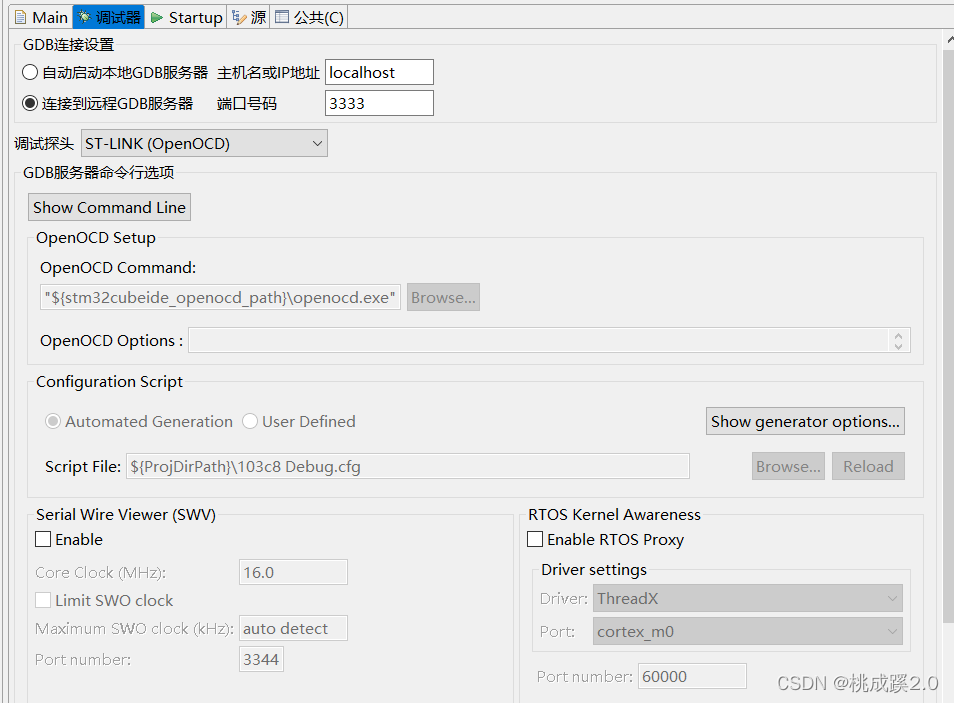The height and width of the screenshot is (703, 954).
Task: Click the Reload button
Action: [868, 466]
